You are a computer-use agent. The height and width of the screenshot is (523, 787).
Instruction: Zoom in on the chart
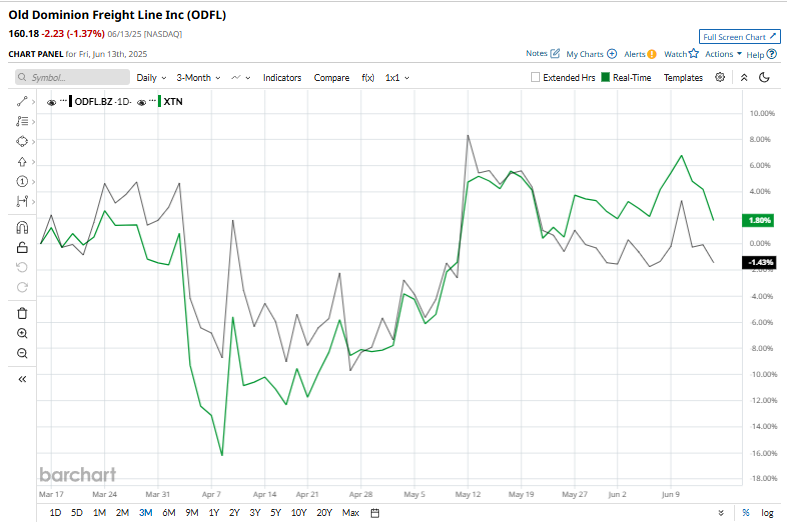pos(22,333)
